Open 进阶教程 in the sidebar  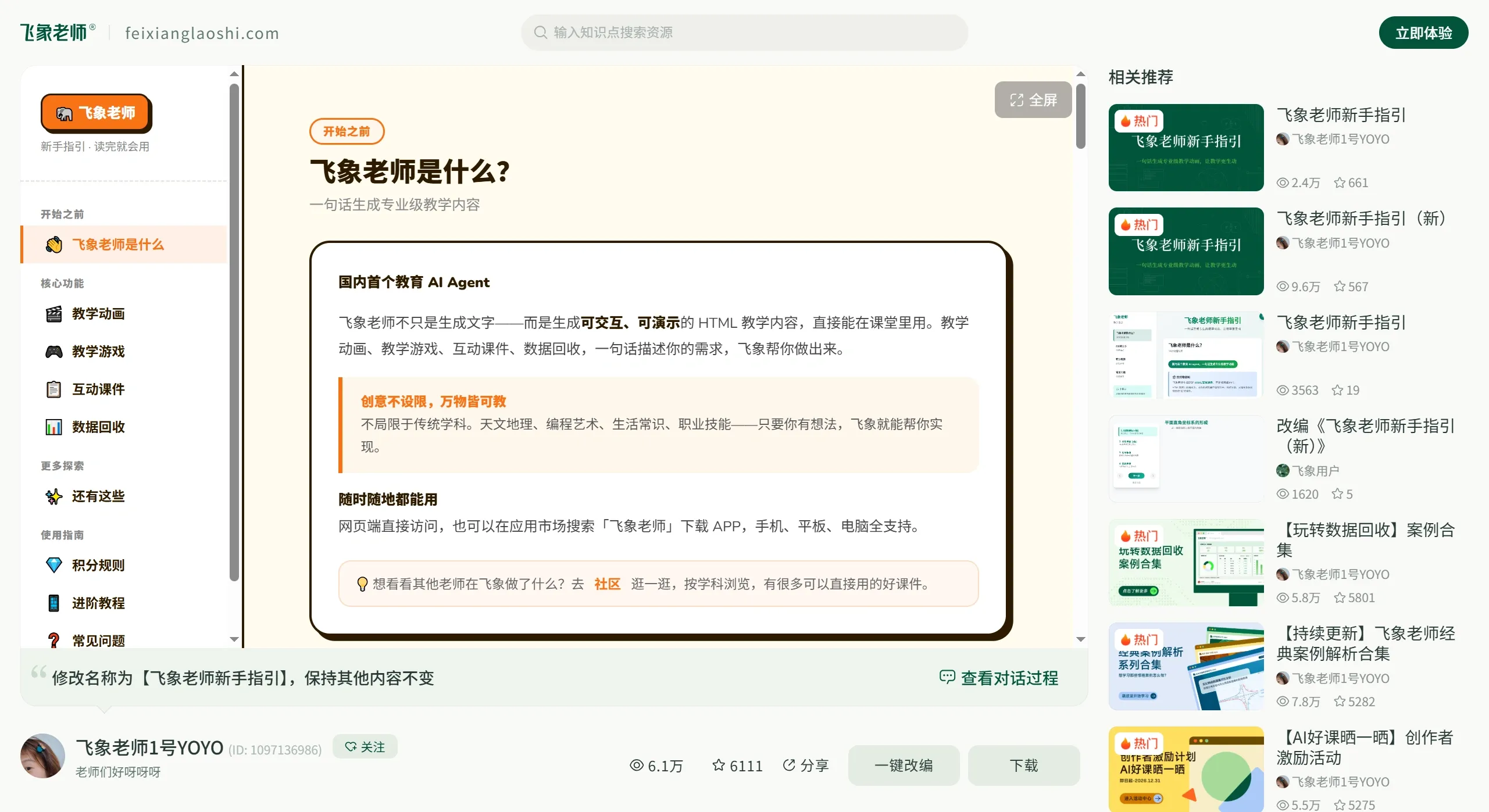tap(124, 603)
